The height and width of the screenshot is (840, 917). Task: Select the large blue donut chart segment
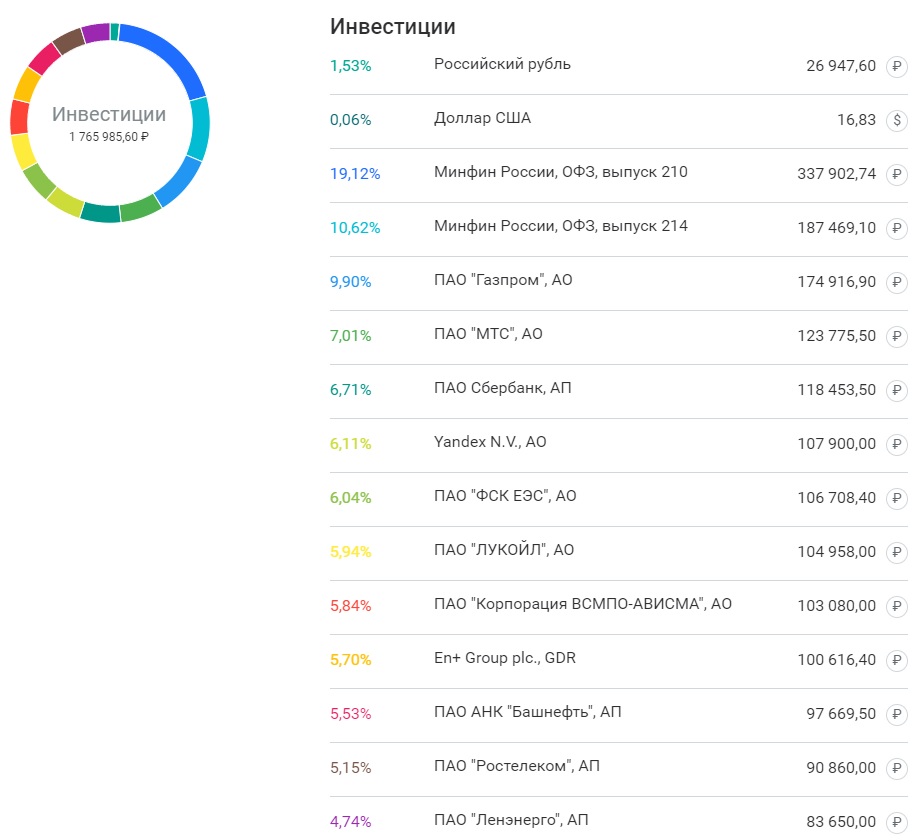[x=170, y=54]
